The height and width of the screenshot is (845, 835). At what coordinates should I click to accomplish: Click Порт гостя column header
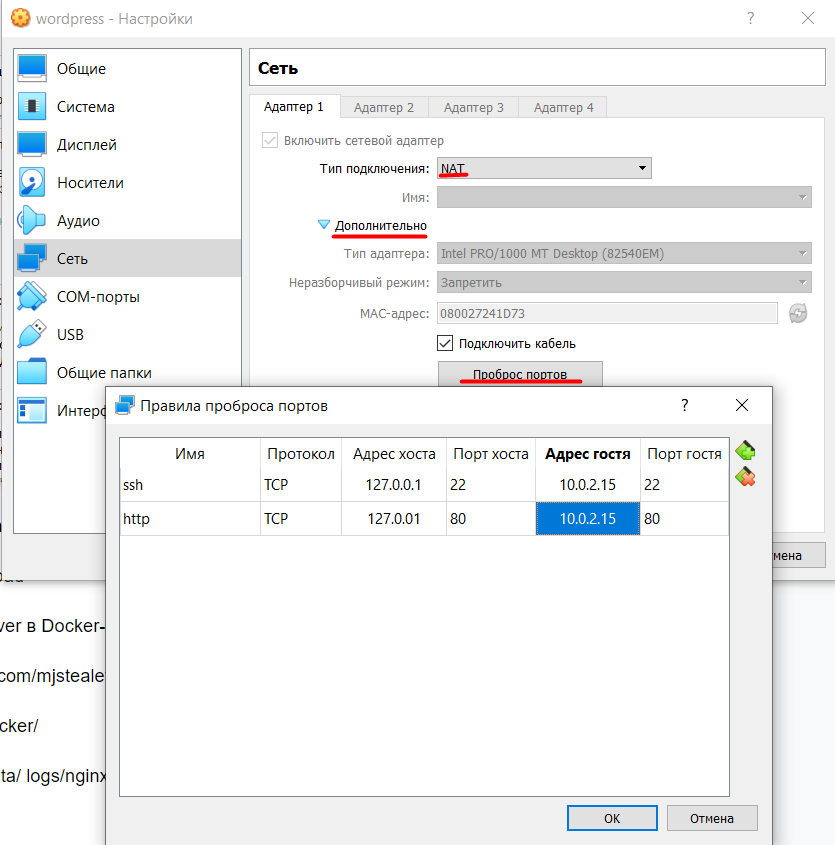click(x=684, y=454)
